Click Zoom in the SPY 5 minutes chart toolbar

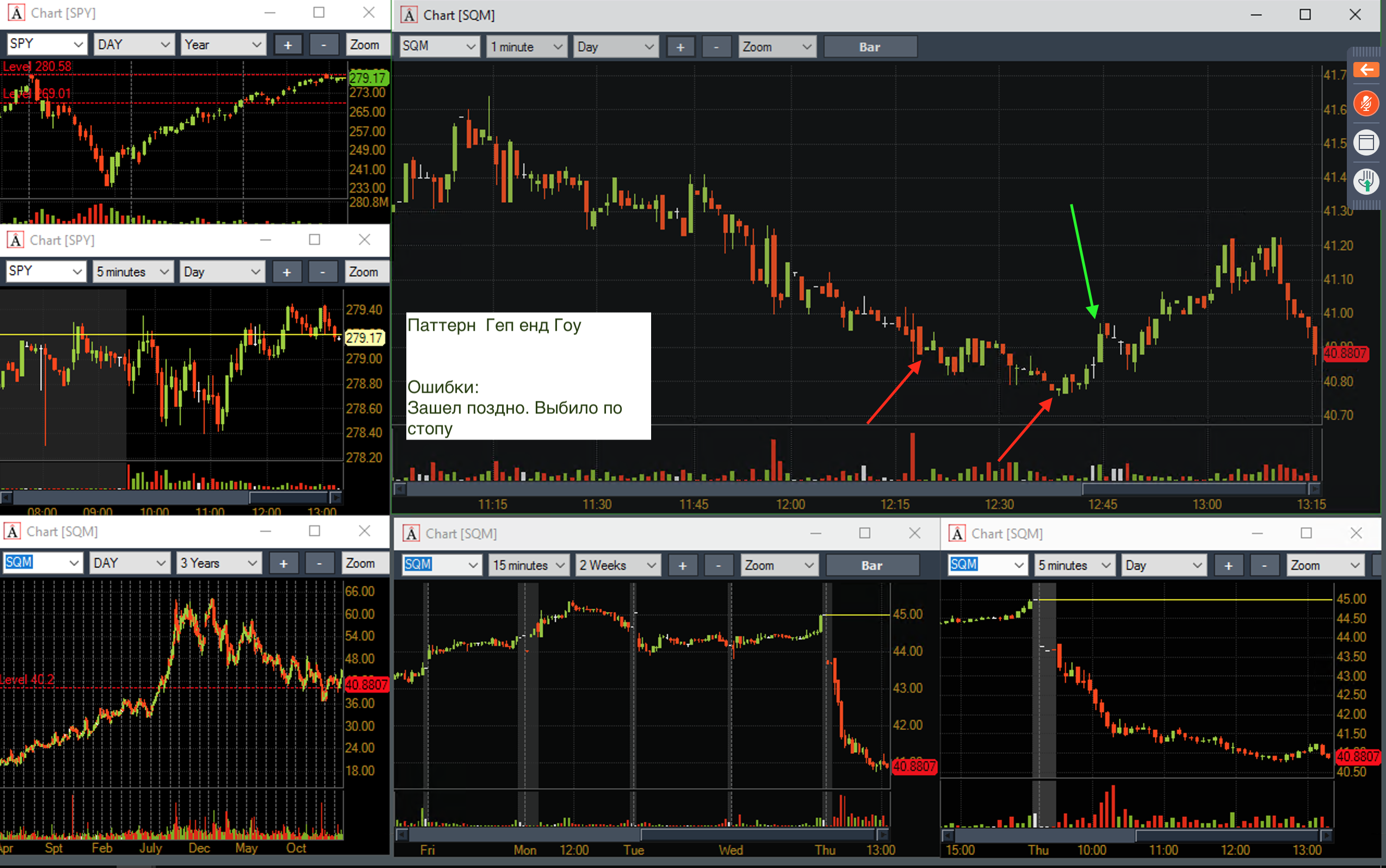[366, 272]
